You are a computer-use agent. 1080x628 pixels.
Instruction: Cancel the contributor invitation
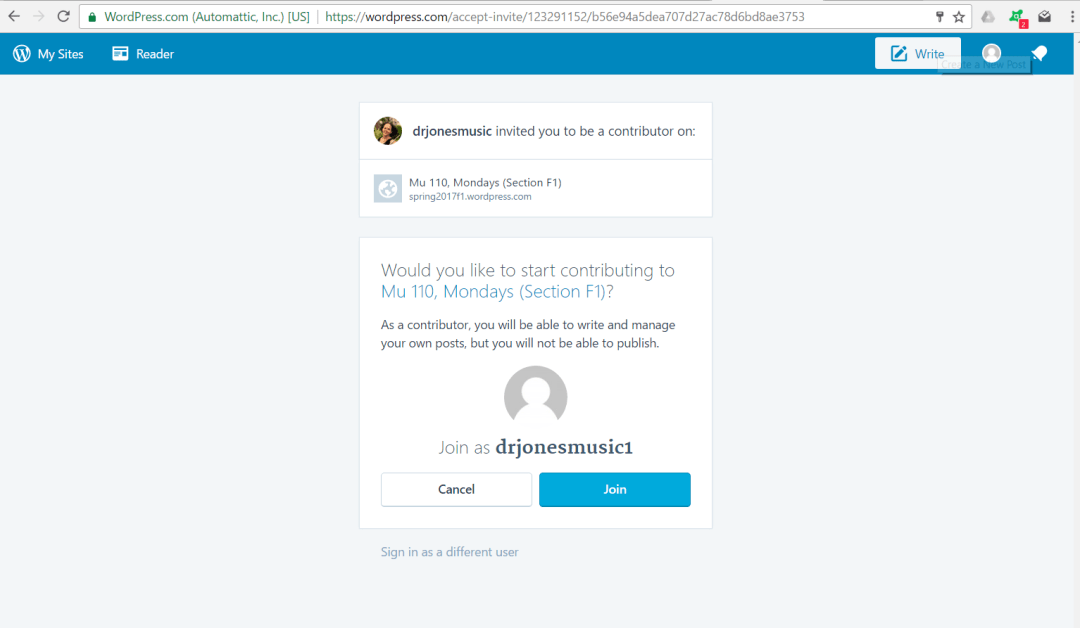coord(456,490)
